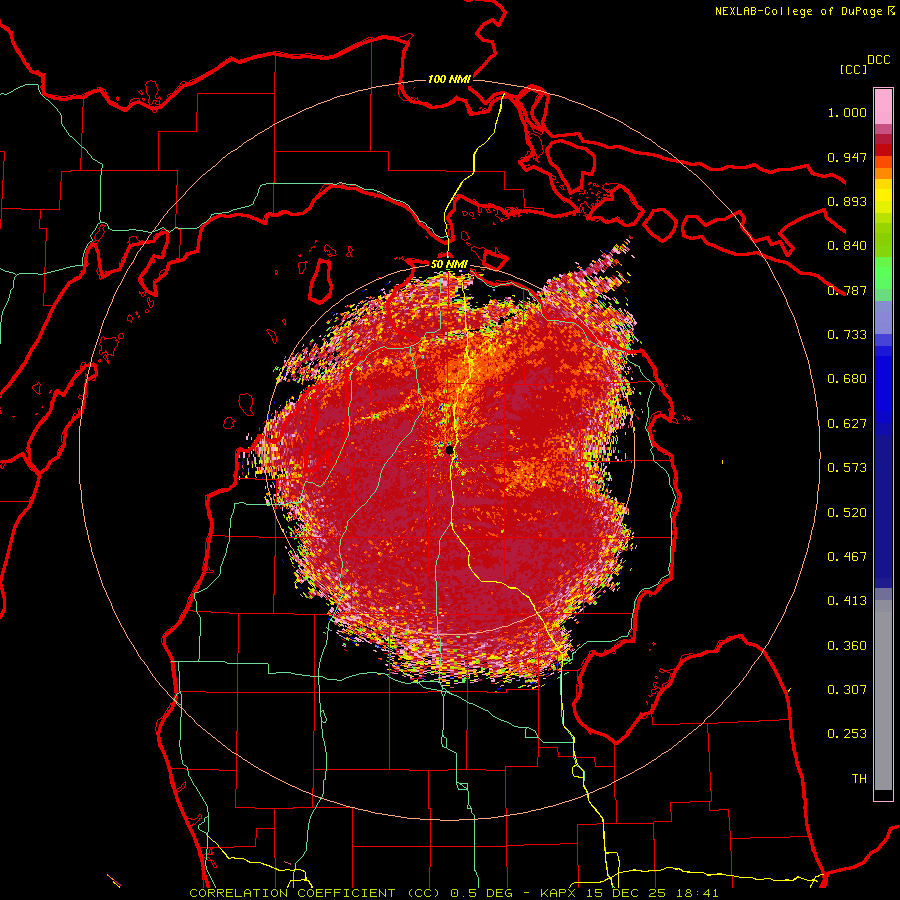Click the 0.253 color scale value
This screenshot has width=900, height=900.
pos(847,734)
